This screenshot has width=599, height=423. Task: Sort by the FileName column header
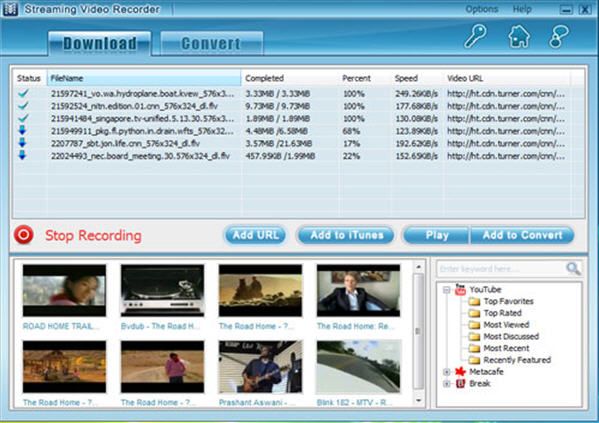(144, 78)
